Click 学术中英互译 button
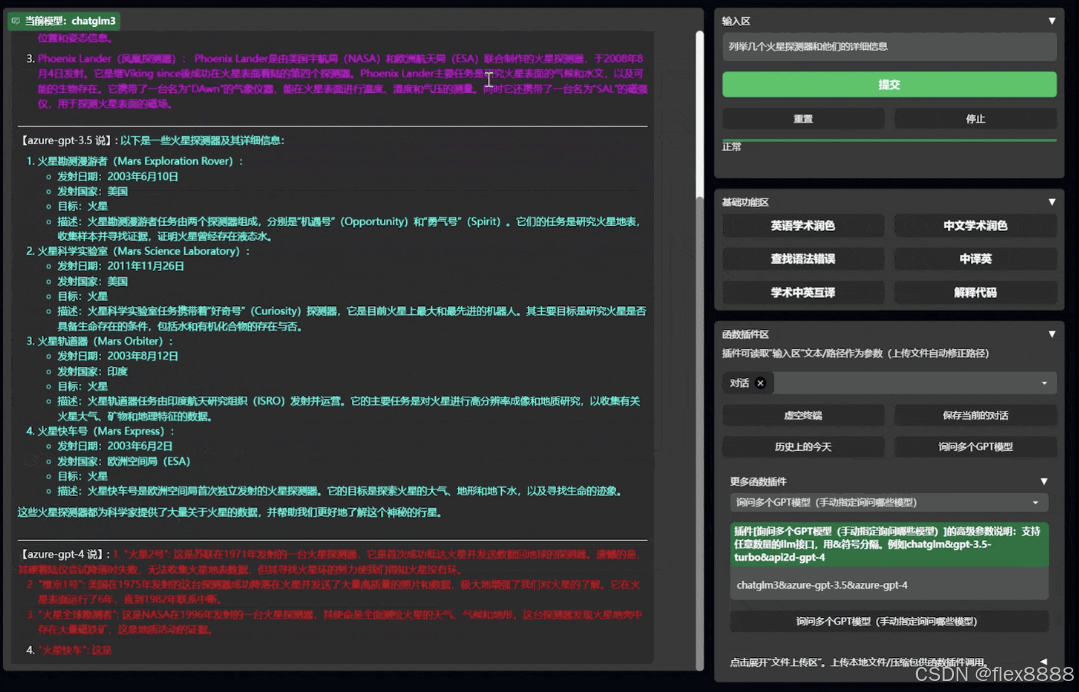The width and height of the screenshot is (1079, 692). pos(803,292)
